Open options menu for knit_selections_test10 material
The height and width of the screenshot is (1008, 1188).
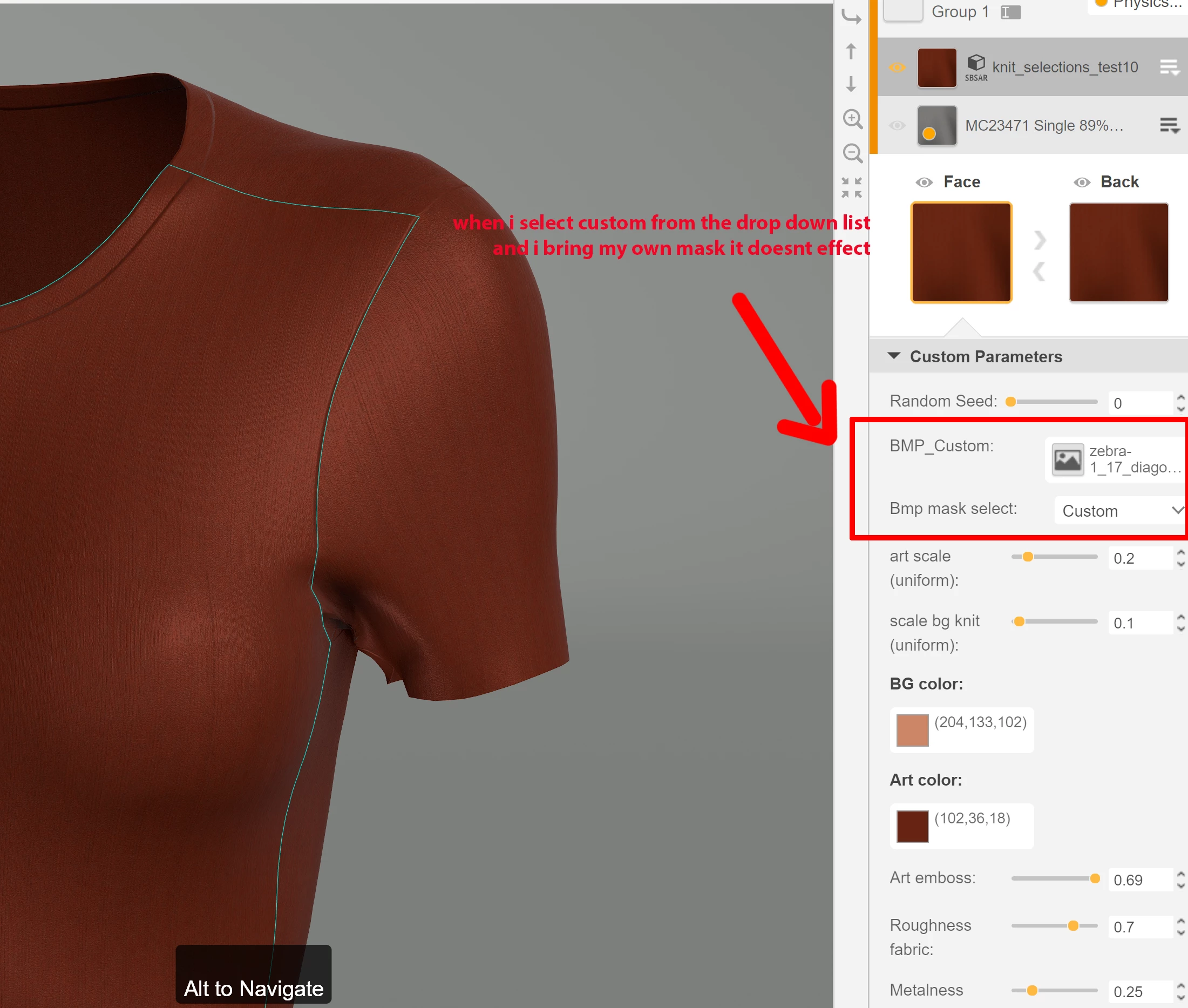(1169, 67)
